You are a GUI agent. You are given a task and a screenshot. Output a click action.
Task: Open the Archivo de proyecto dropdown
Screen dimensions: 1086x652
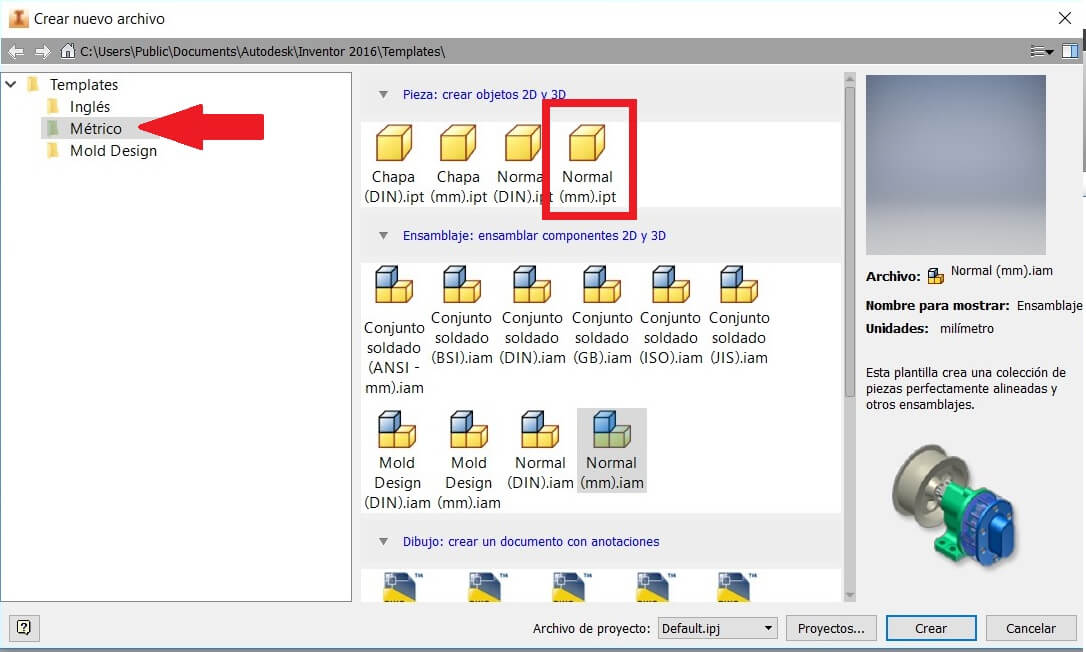[x=718, y=628]
